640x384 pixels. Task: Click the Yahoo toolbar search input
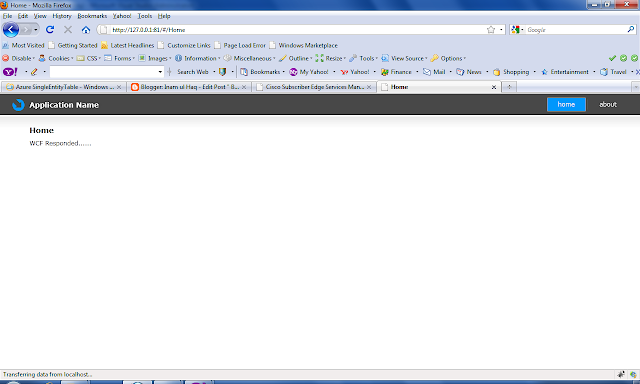103,72
